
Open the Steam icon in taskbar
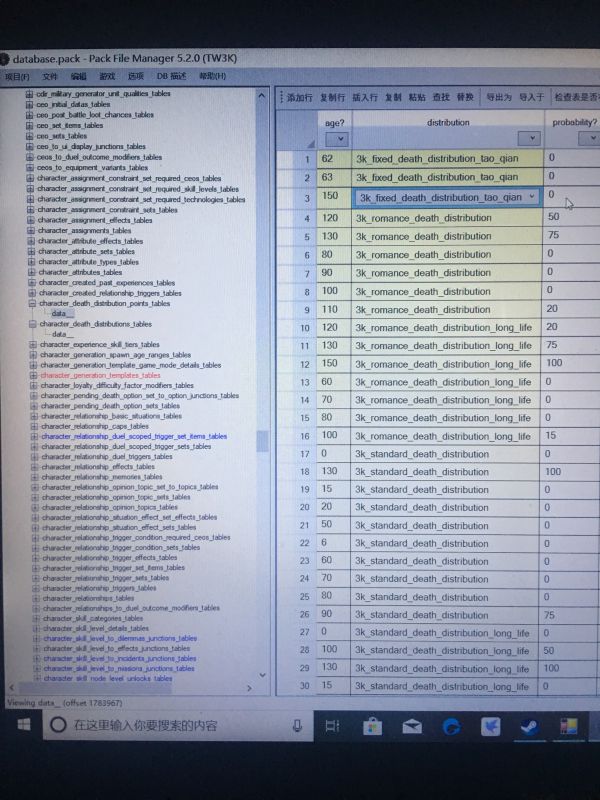(529, 726)
